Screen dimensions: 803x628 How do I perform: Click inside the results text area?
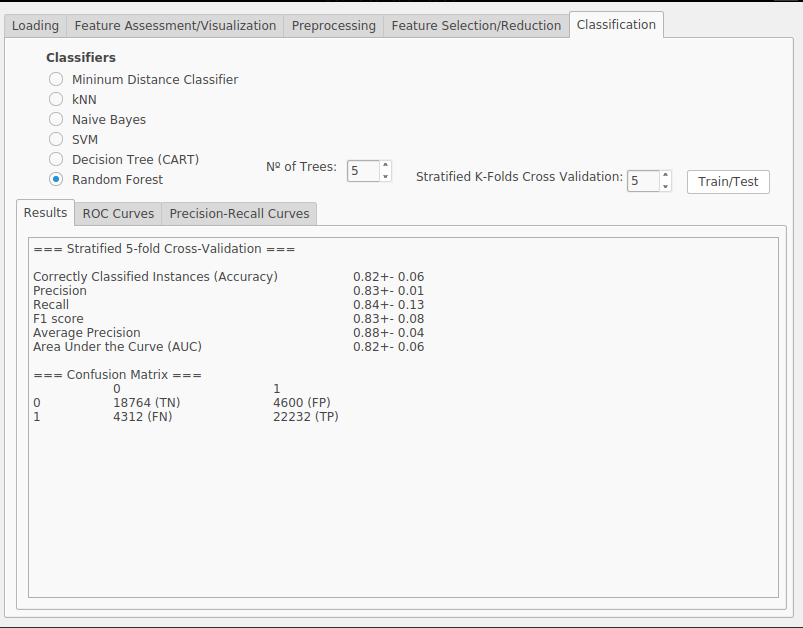pos(403,417)
